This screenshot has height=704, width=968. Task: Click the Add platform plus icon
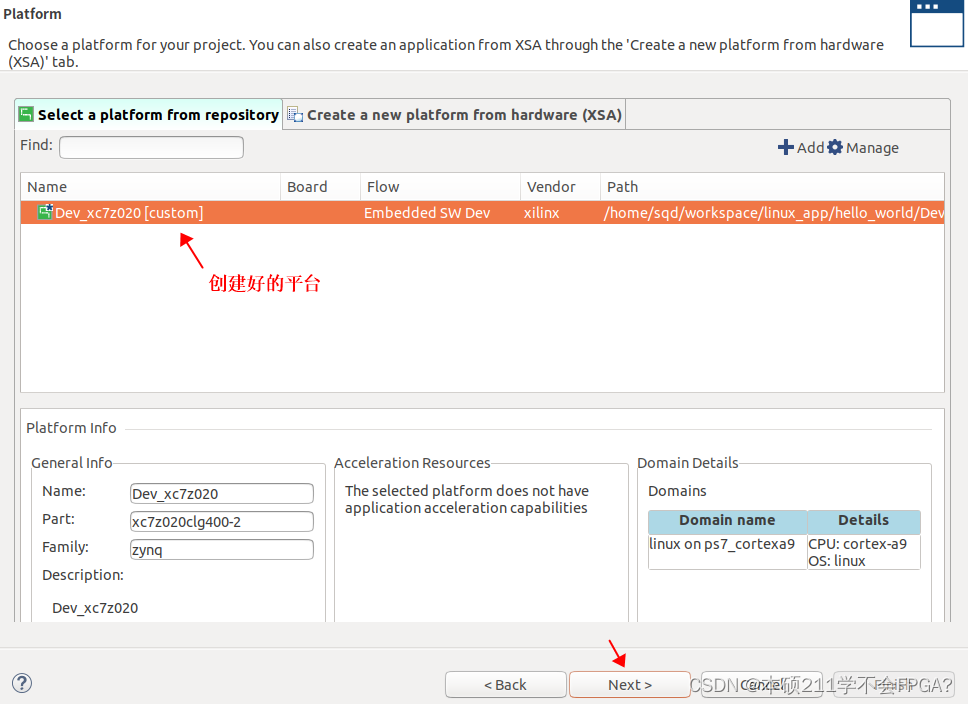pyautogui.click(x=786, y=147)
